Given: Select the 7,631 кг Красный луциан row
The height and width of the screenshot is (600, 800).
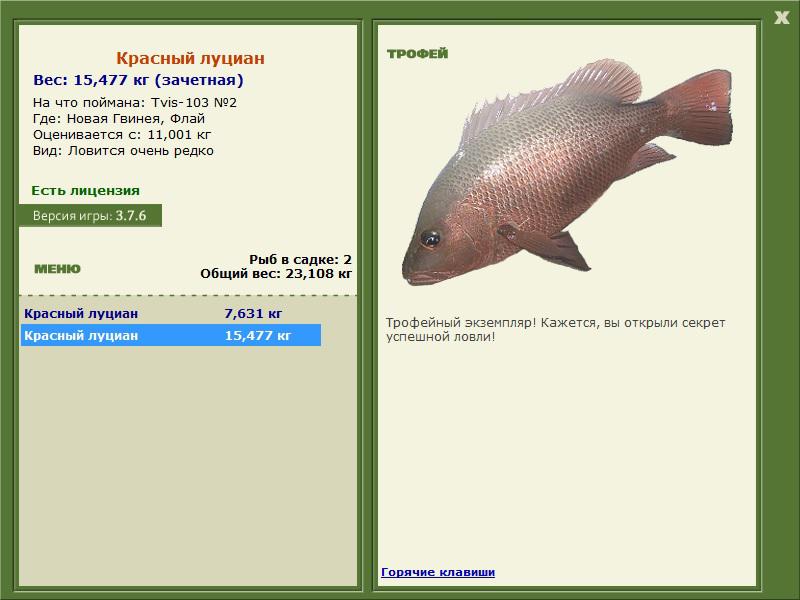Looking at the screenshot, I should click(171, 313).
